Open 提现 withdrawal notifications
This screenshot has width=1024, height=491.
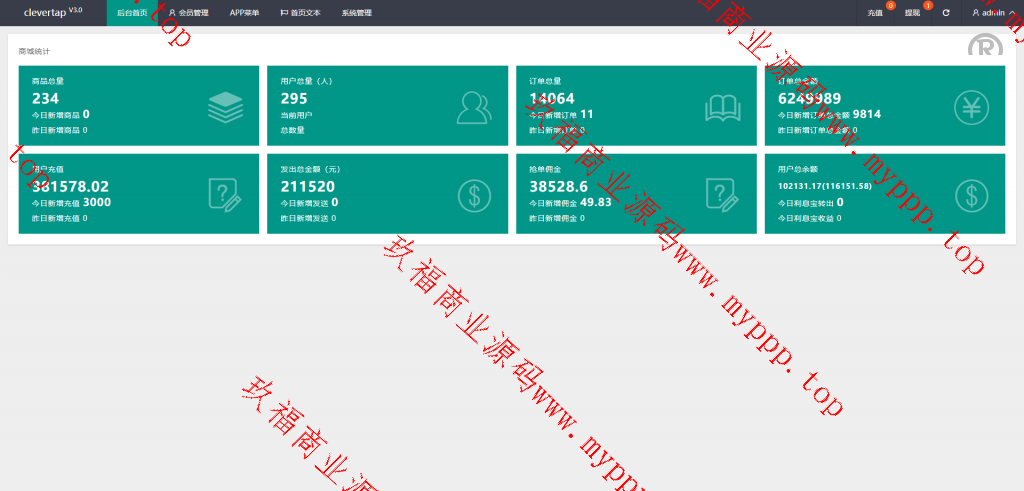tap(913, 13)
